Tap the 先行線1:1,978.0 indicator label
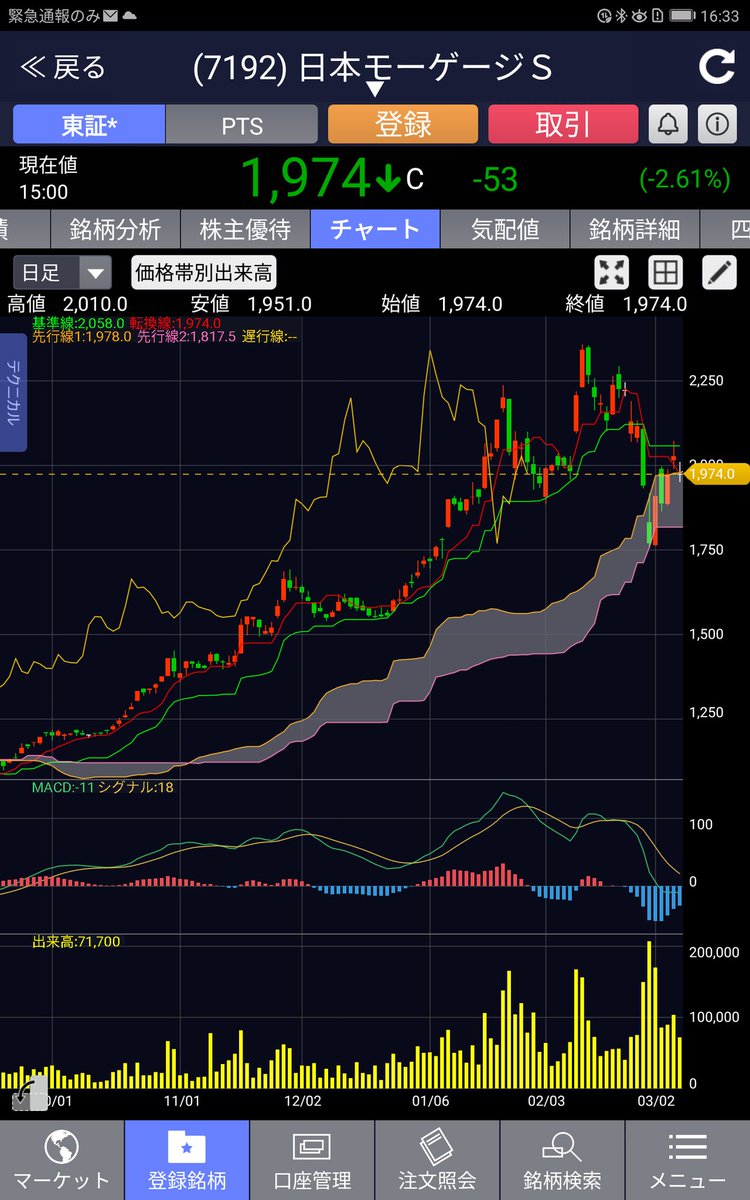 (x=82, y=337)
